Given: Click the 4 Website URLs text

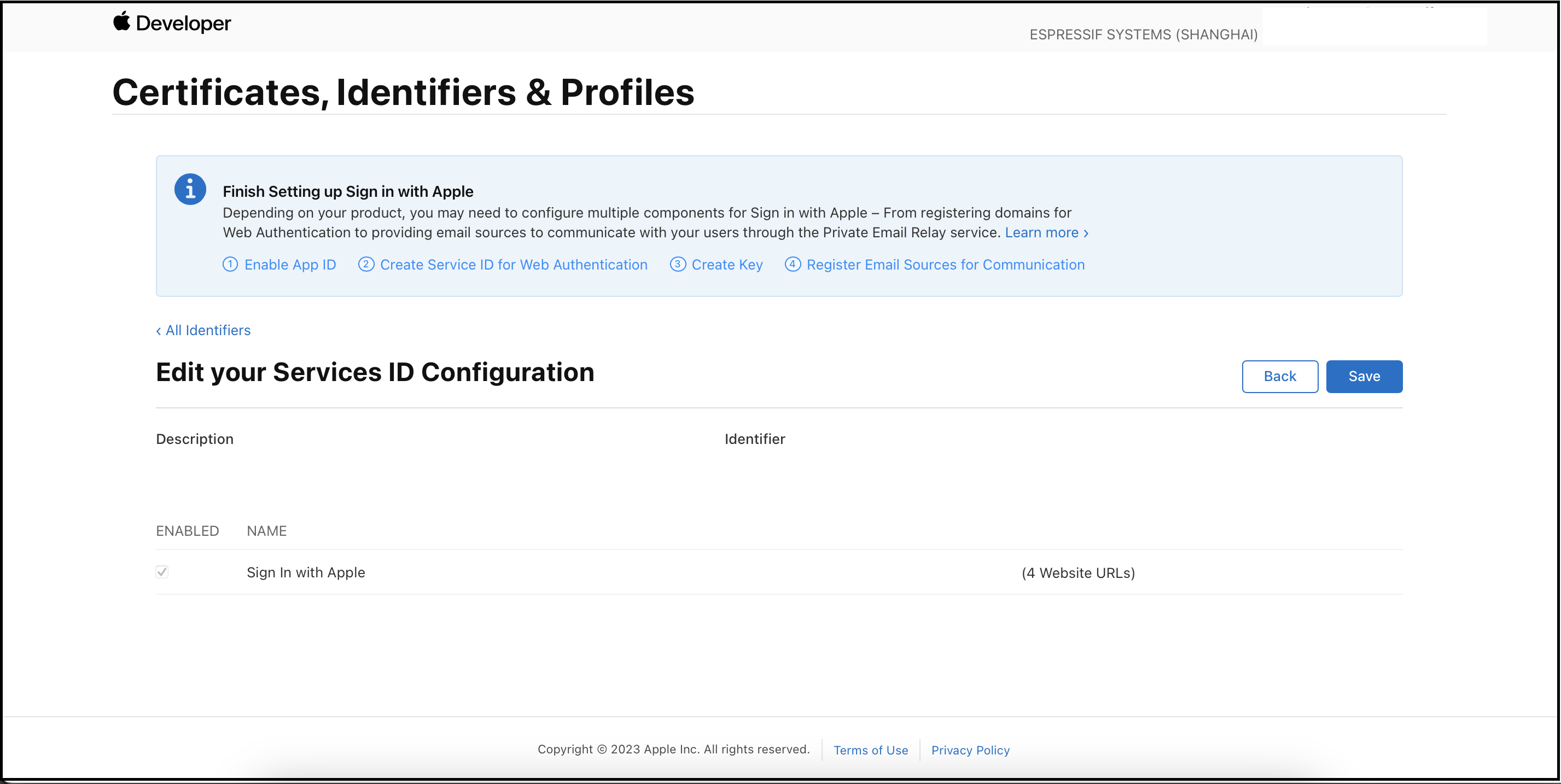Looking at the screenshot, I should point(1078,572).
